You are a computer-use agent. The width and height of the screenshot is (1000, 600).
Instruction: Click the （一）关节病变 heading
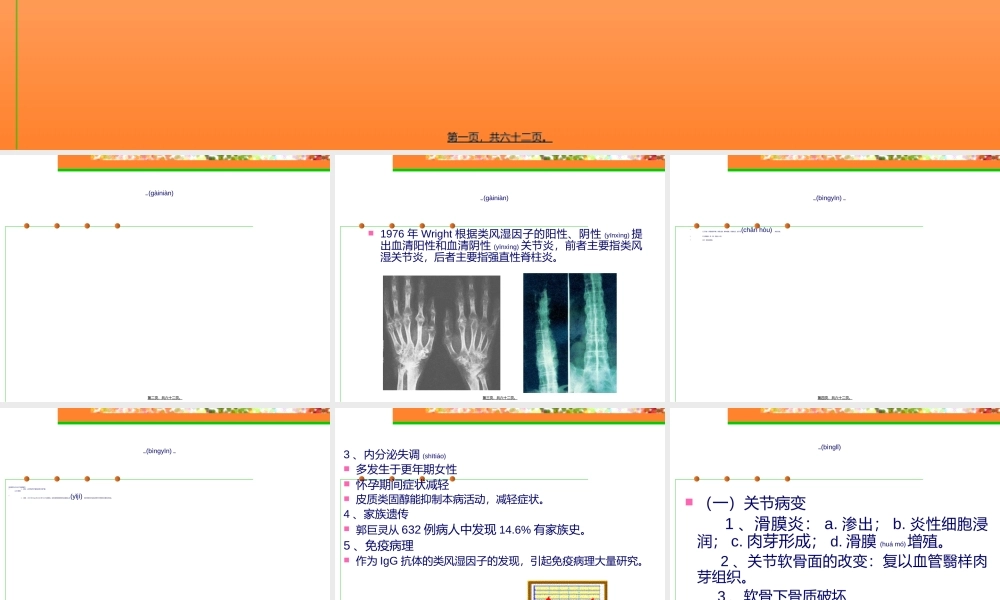click(x=755, y=503)
